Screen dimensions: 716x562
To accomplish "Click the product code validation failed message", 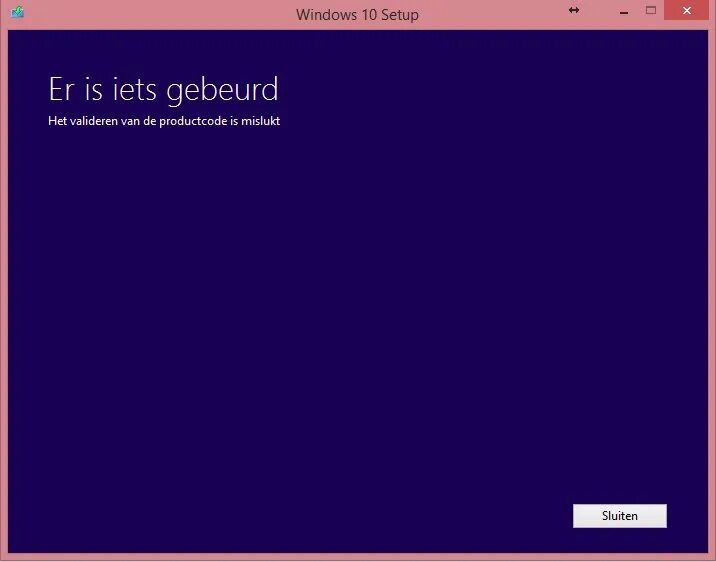I will click(164, 121).
